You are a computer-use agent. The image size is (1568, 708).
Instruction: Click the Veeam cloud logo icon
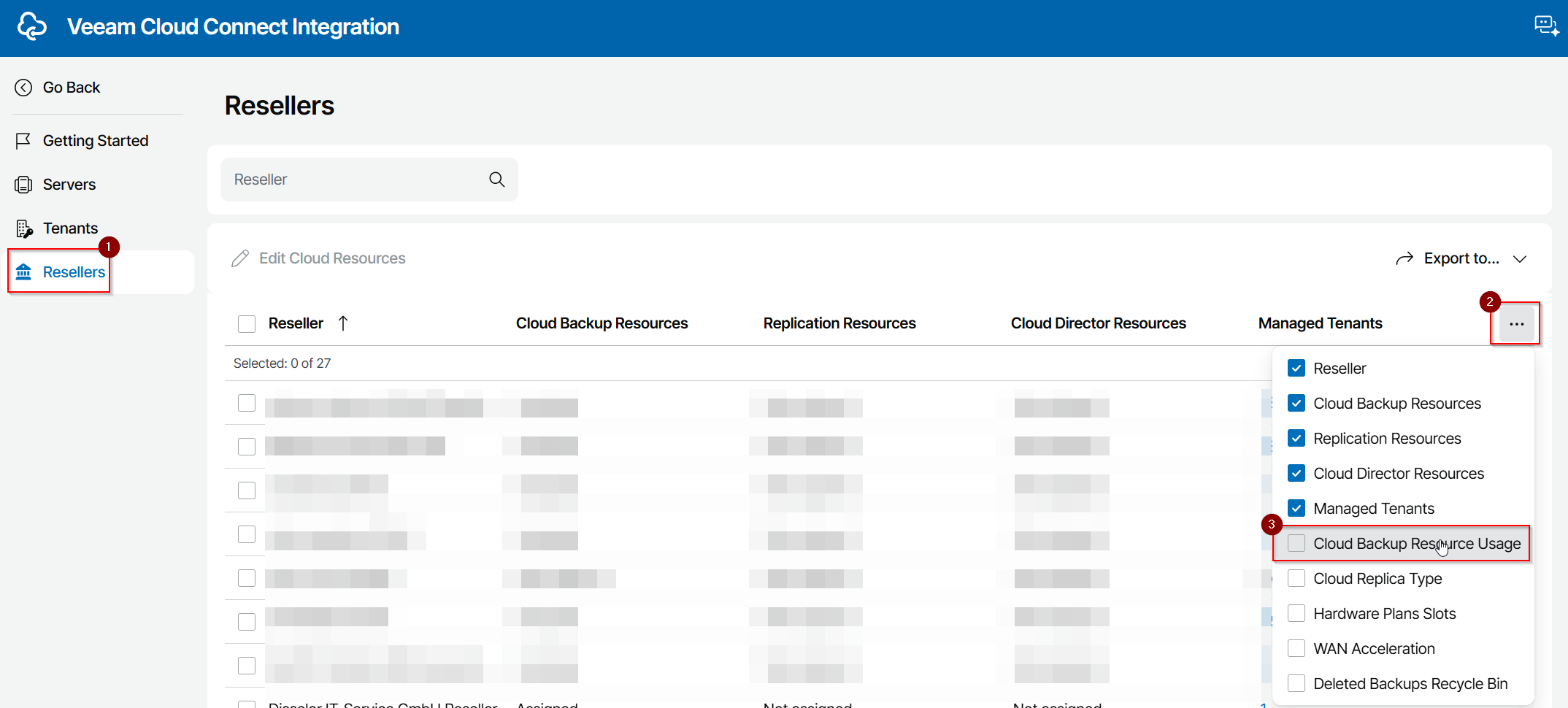coord(32,27)
